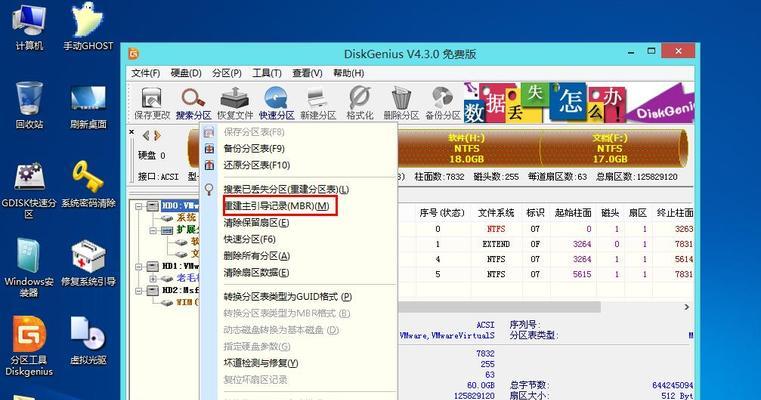The width and height of the screenshot is (761, 400).
Task: Click the 删除分区 trash toolbar icon
Action: tap(401, 103)
